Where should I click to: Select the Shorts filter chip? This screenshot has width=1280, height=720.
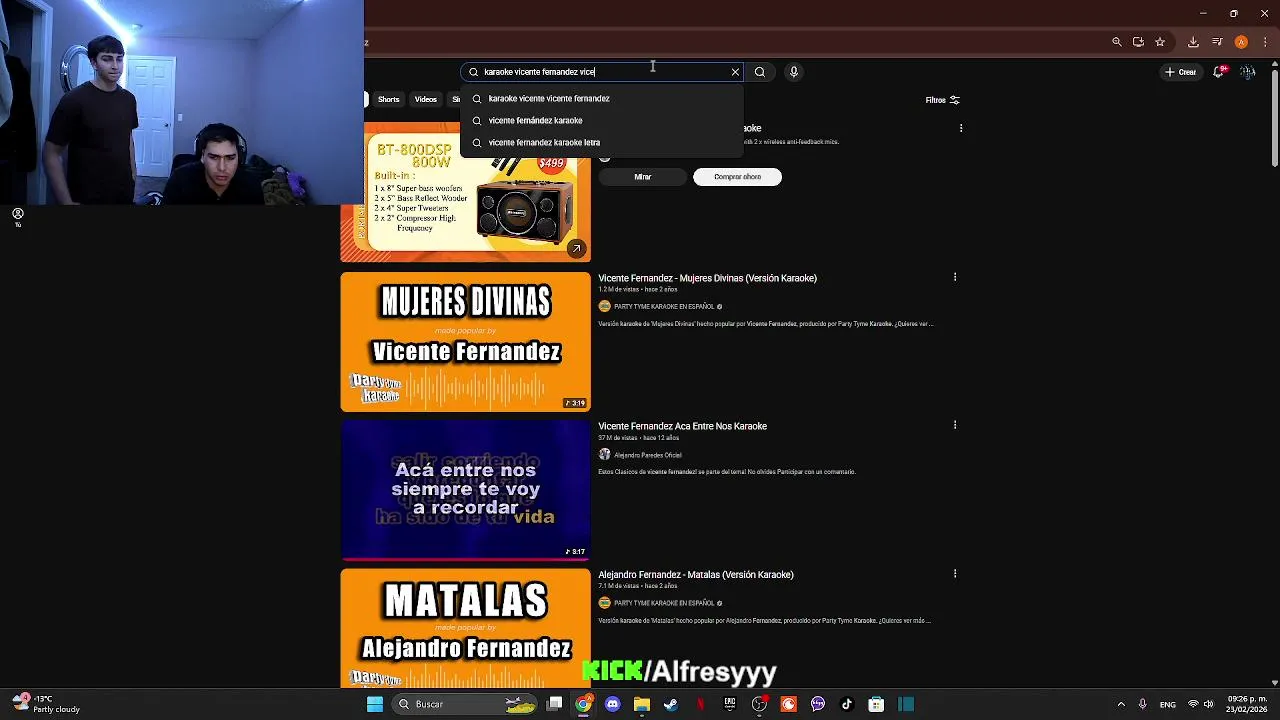388,99
